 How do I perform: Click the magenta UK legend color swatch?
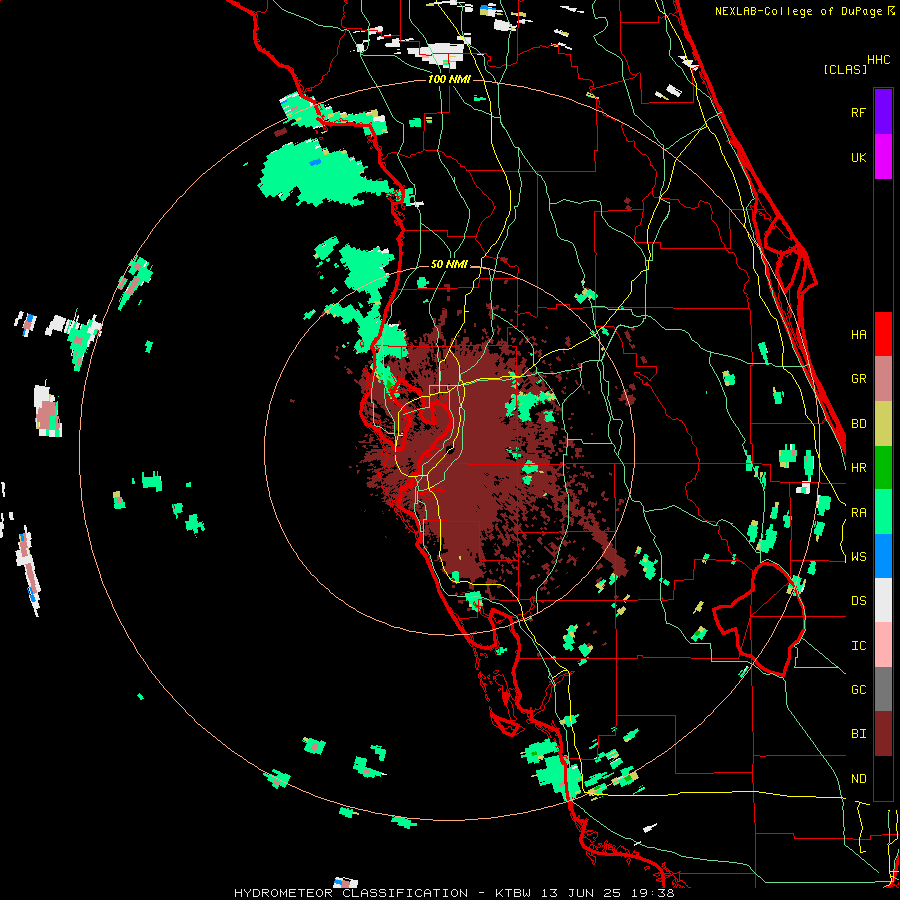point(883,157)
